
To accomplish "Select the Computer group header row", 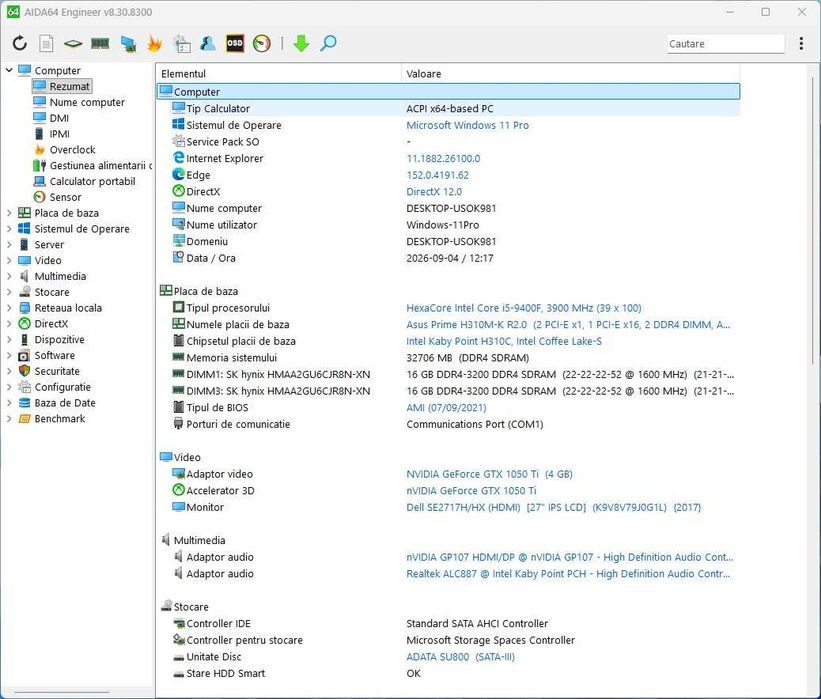I will pos(448,92).
